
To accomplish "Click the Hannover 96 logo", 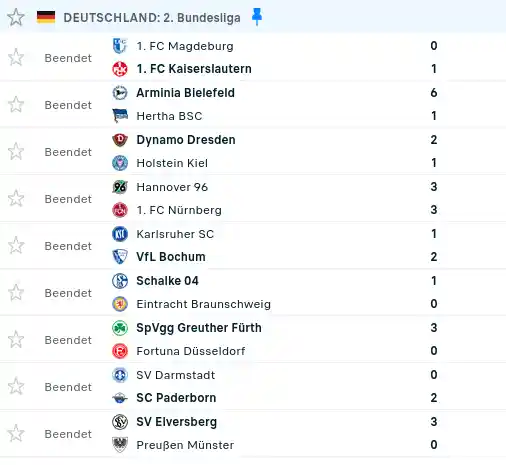I will [120, 187].
